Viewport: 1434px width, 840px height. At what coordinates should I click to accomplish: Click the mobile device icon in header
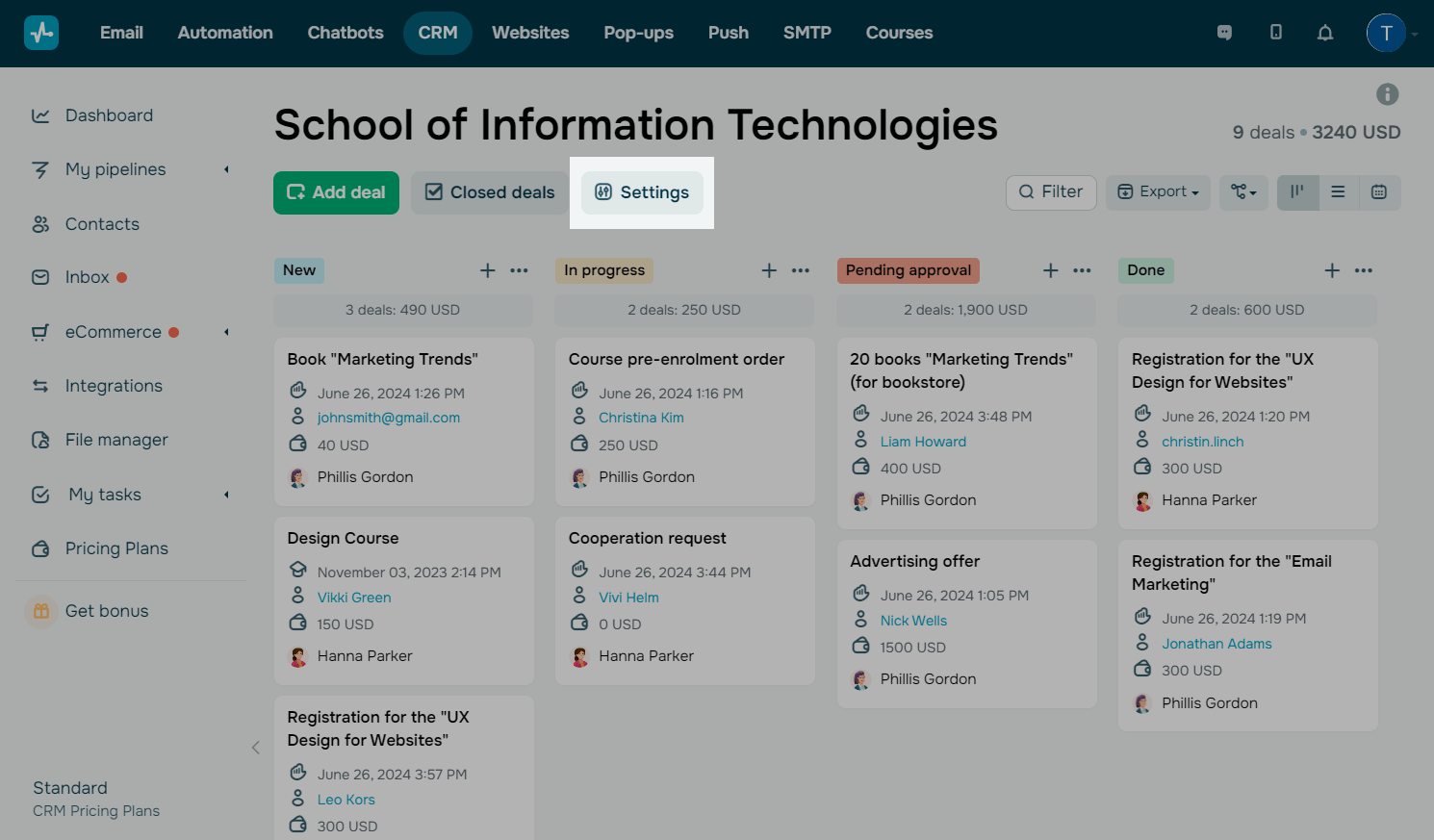click(1275, 33)
